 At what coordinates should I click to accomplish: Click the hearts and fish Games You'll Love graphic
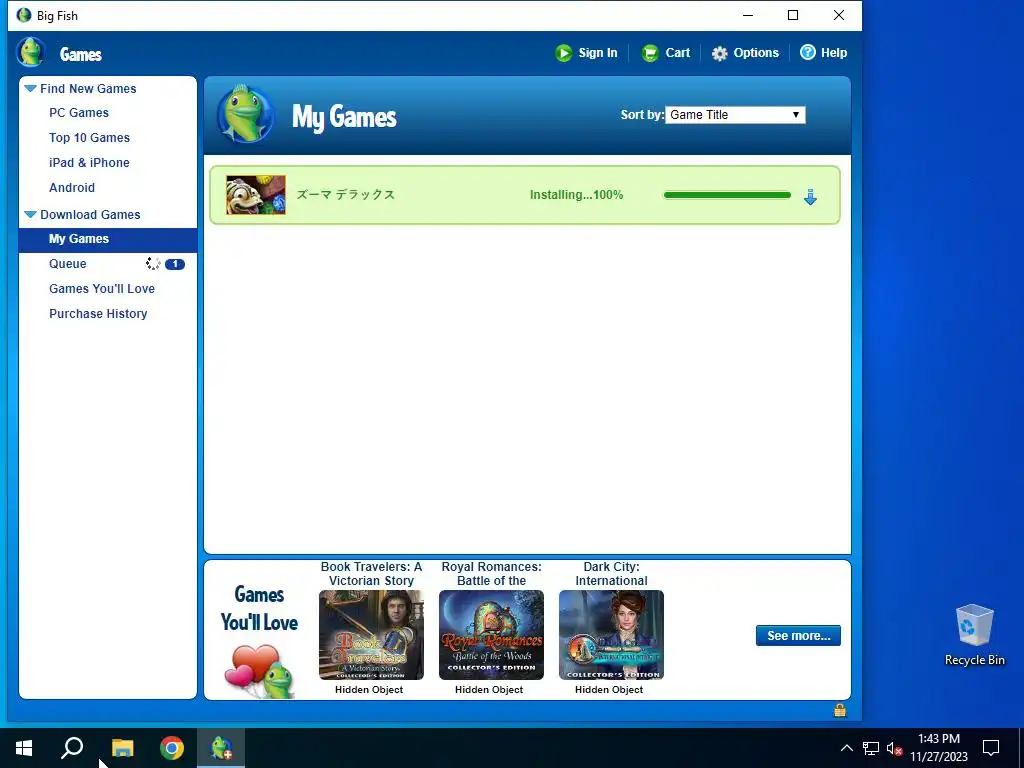[x=260, y=671]
